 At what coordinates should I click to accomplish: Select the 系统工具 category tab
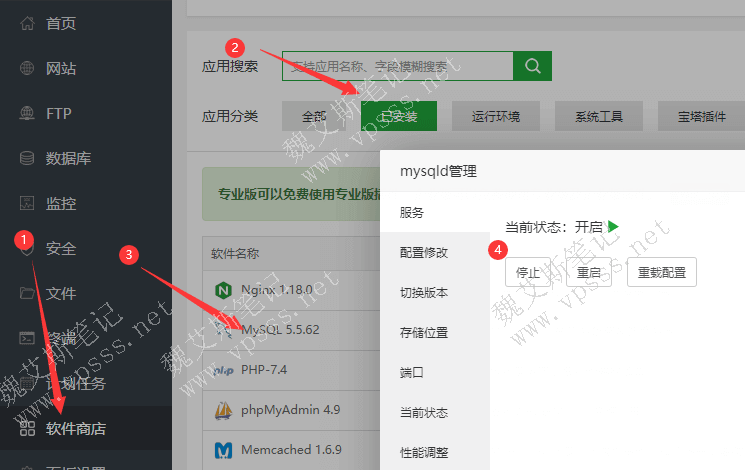click(599, 116)
